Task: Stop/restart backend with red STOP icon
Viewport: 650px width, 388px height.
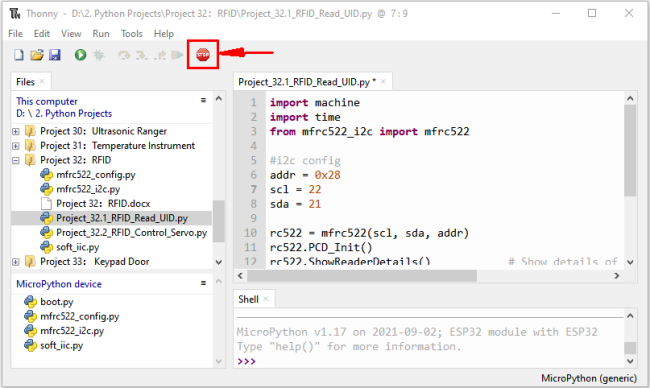Action: tap(203, 54)
